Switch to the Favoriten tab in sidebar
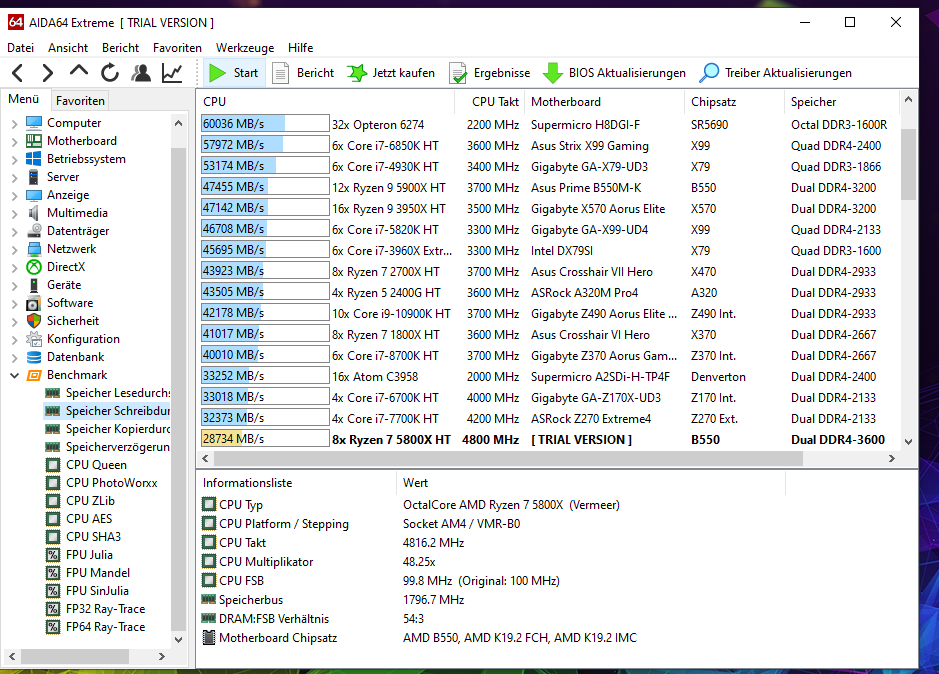939x674 pixels. tap(80, 101)
